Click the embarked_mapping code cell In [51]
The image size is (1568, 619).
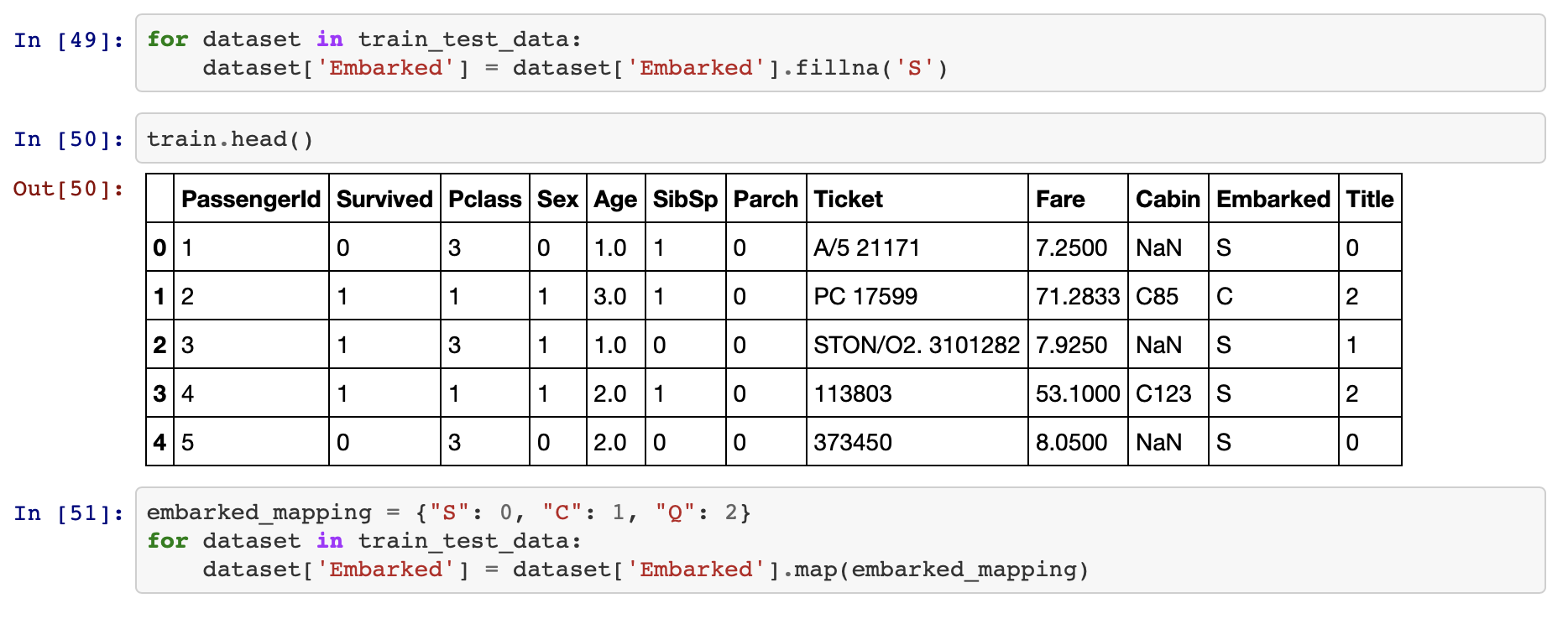tap(840, 540)
